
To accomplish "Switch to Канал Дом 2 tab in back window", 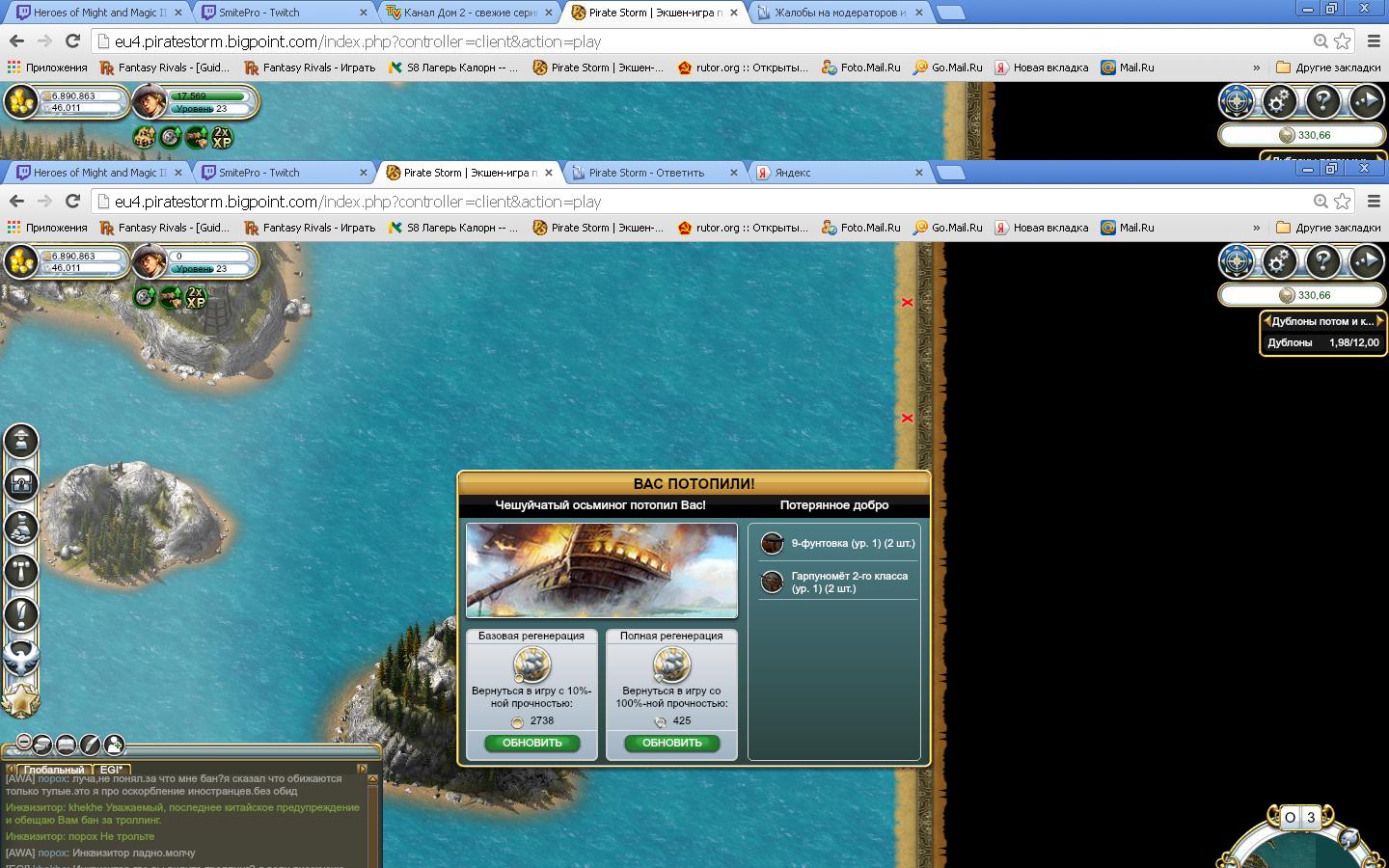I will 471,13.
